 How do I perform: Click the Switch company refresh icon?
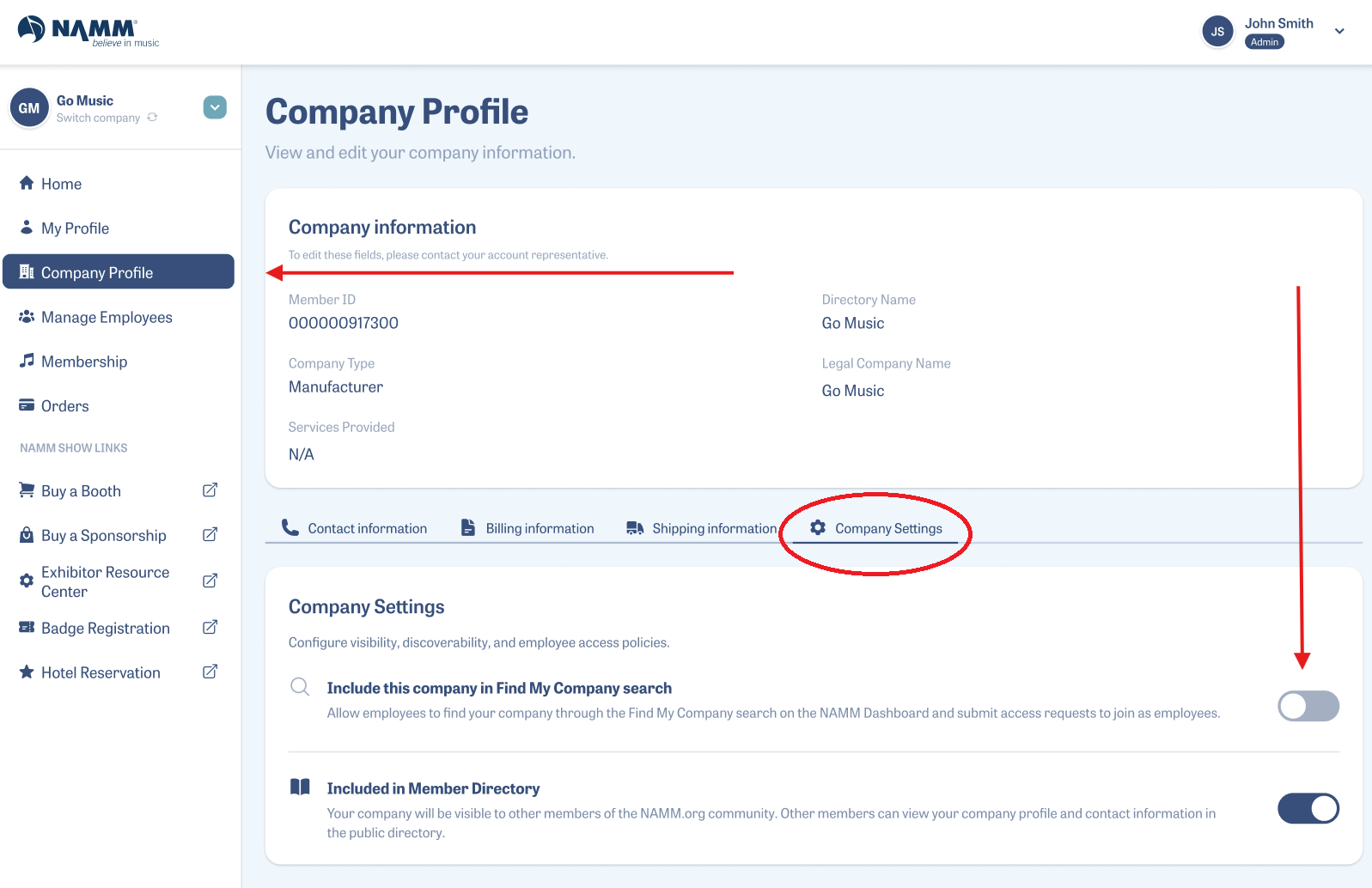152,118
